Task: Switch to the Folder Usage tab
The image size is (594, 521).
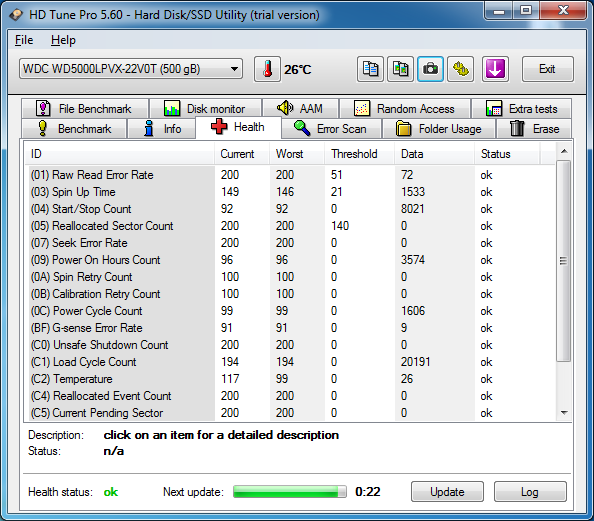Action: coord(439,129)
